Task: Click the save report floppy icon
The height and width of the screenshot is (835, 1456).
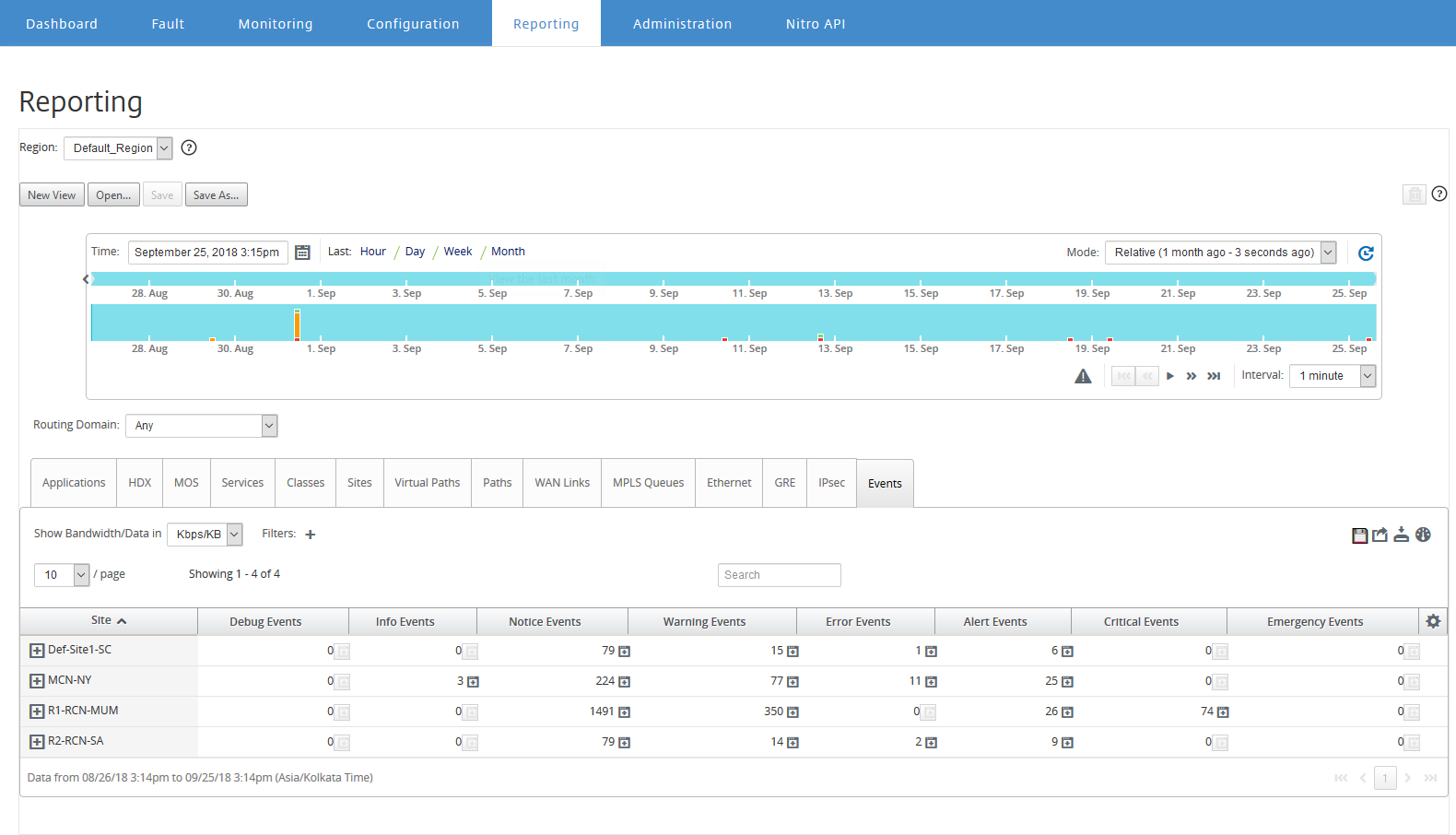Action: click(x=1359, y=535)
